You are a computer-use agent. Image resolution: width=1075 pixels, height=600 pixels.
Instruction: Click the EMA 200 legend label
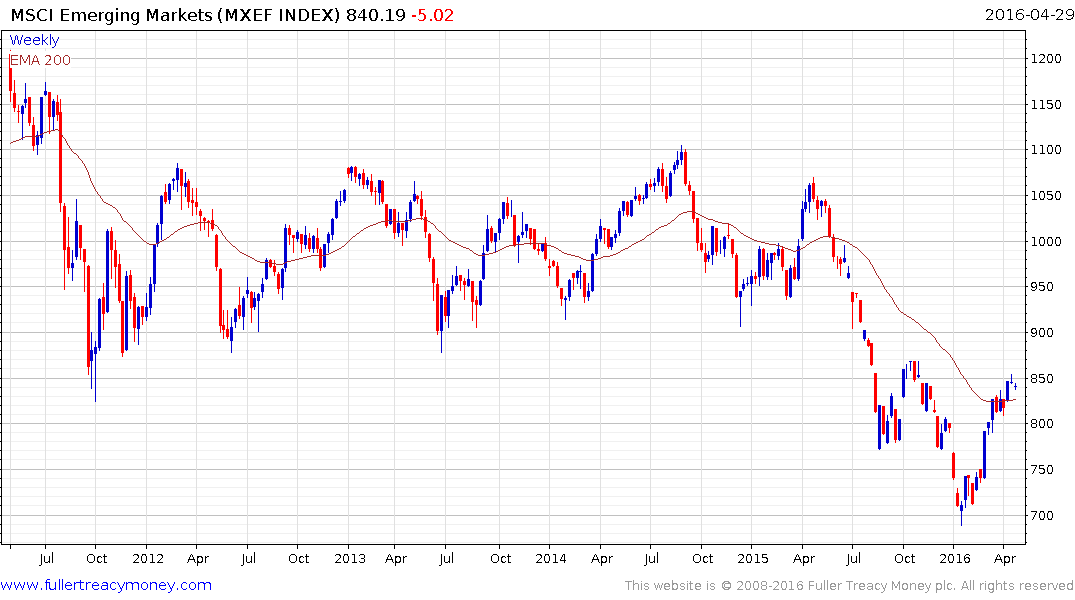tap(40, 60)
